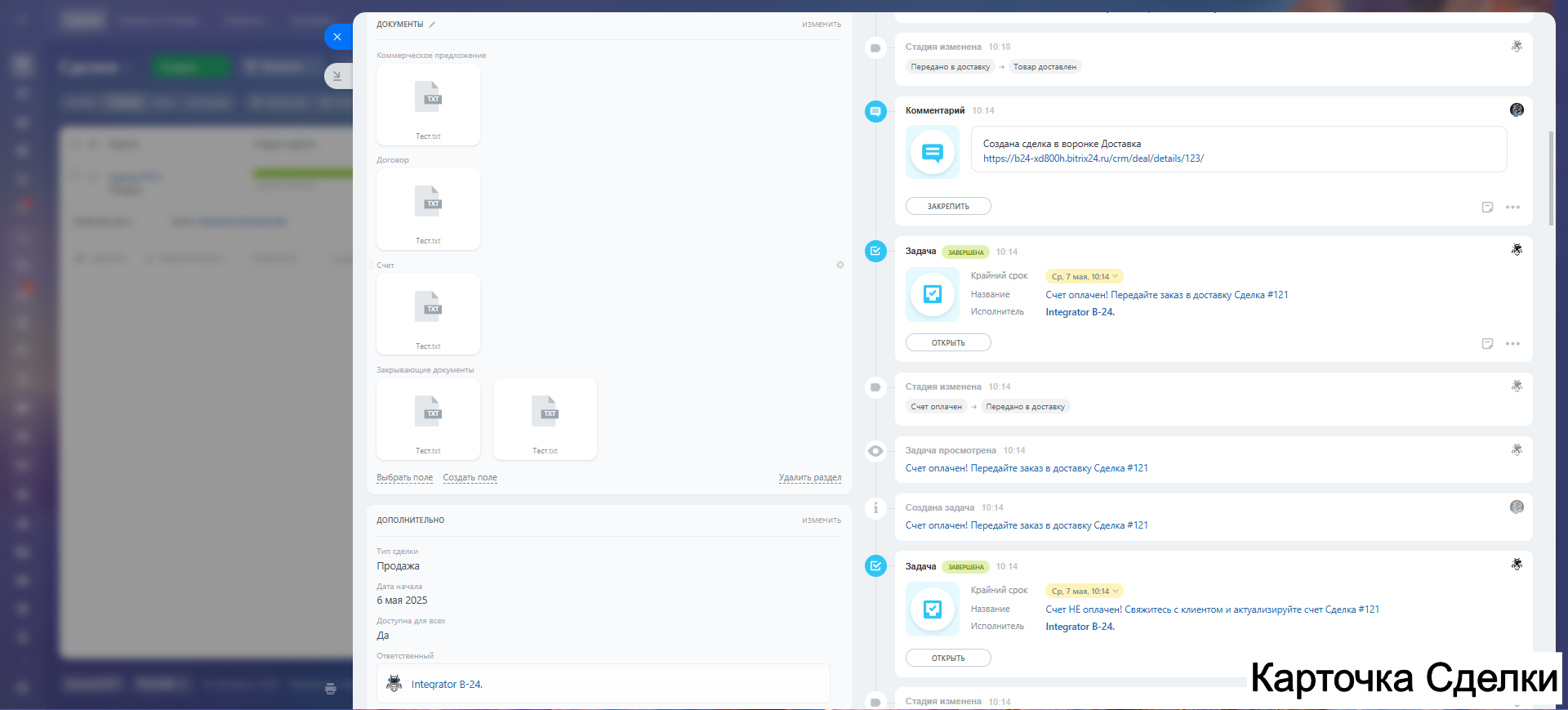1568x710 pixels.
Task: Expand deadline dropdown in 'Счет оплачен' task
Action: (x=1115, y=277)
